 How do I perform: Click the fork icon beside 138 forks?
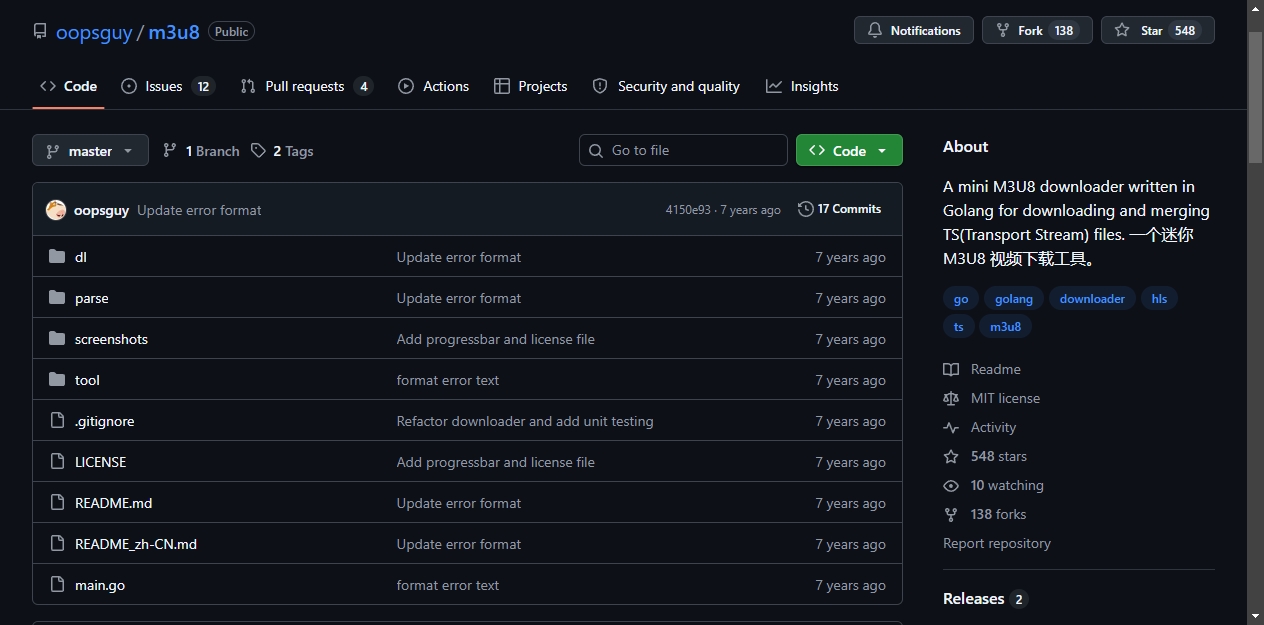(x=951, y=514)
